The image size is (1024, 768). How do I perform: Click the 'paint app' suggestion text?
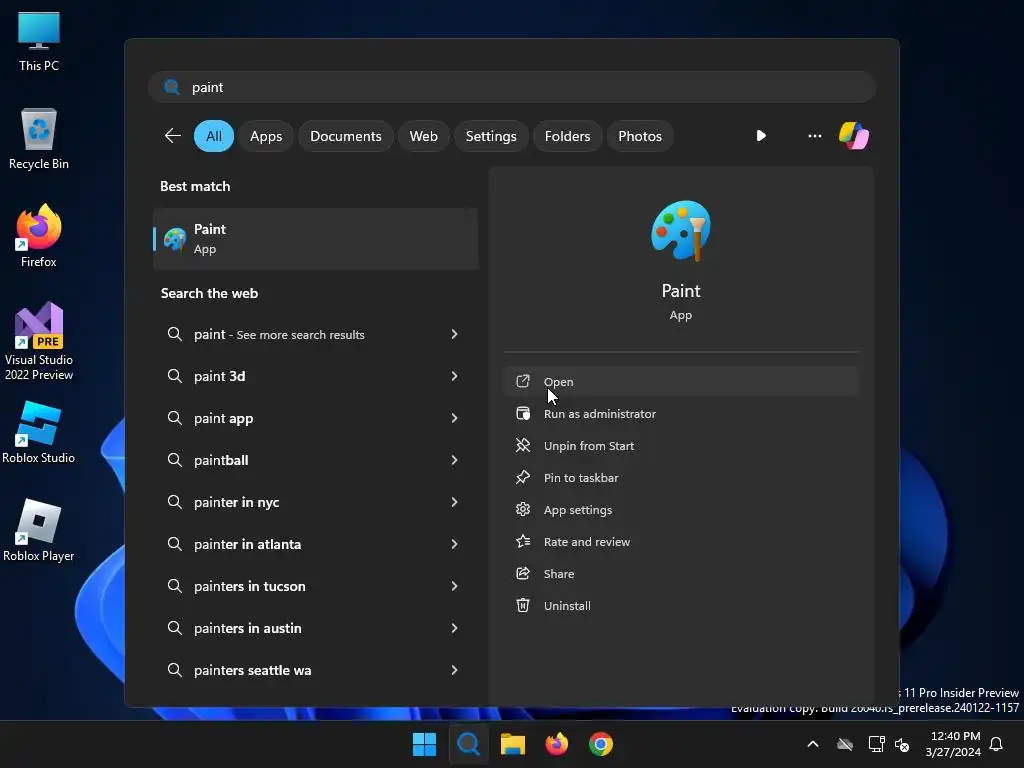point(223,418)
